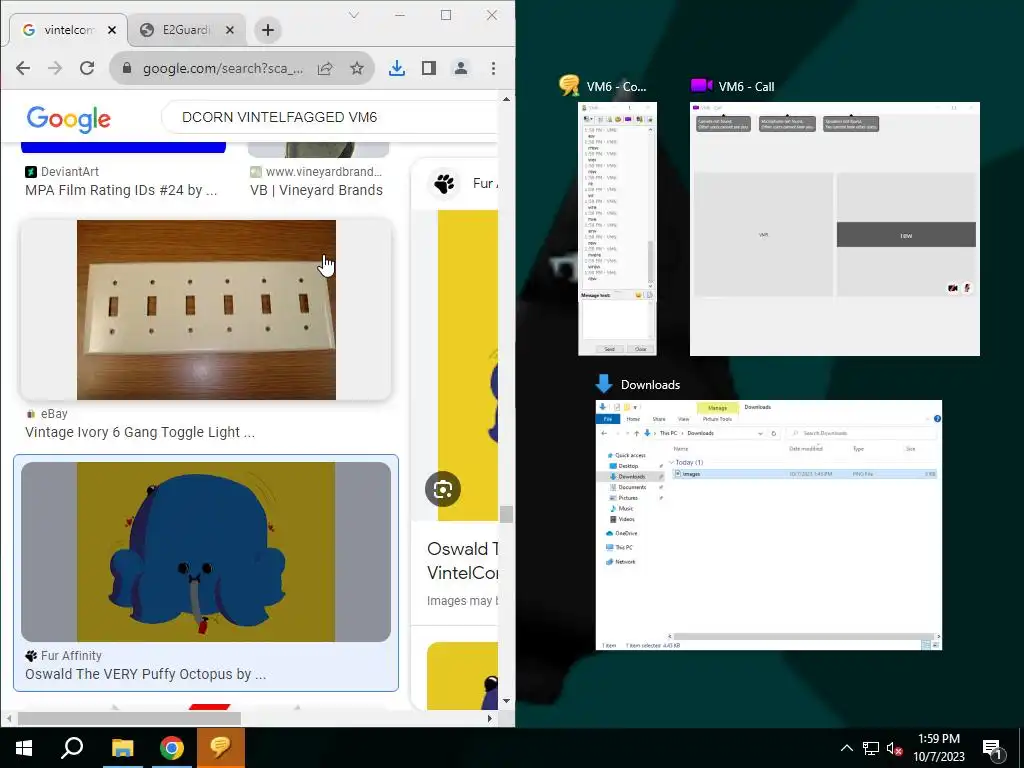Show hidden system tray icons
The height and width of the screenshot is (768, 1024).
click(846, 748)
